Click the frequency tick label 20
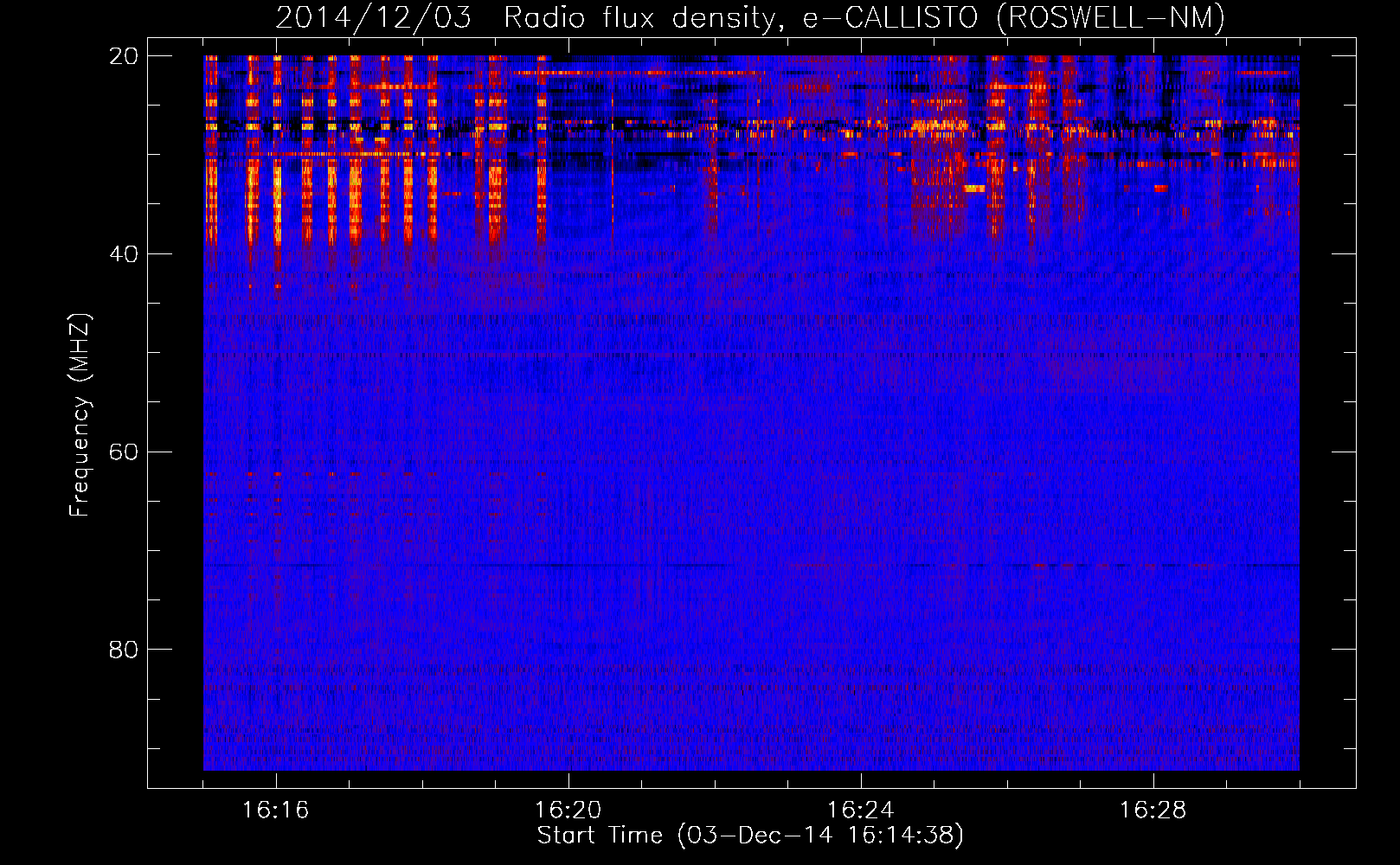This screenshot has width=1400, height=865. [x=123, y=56]
